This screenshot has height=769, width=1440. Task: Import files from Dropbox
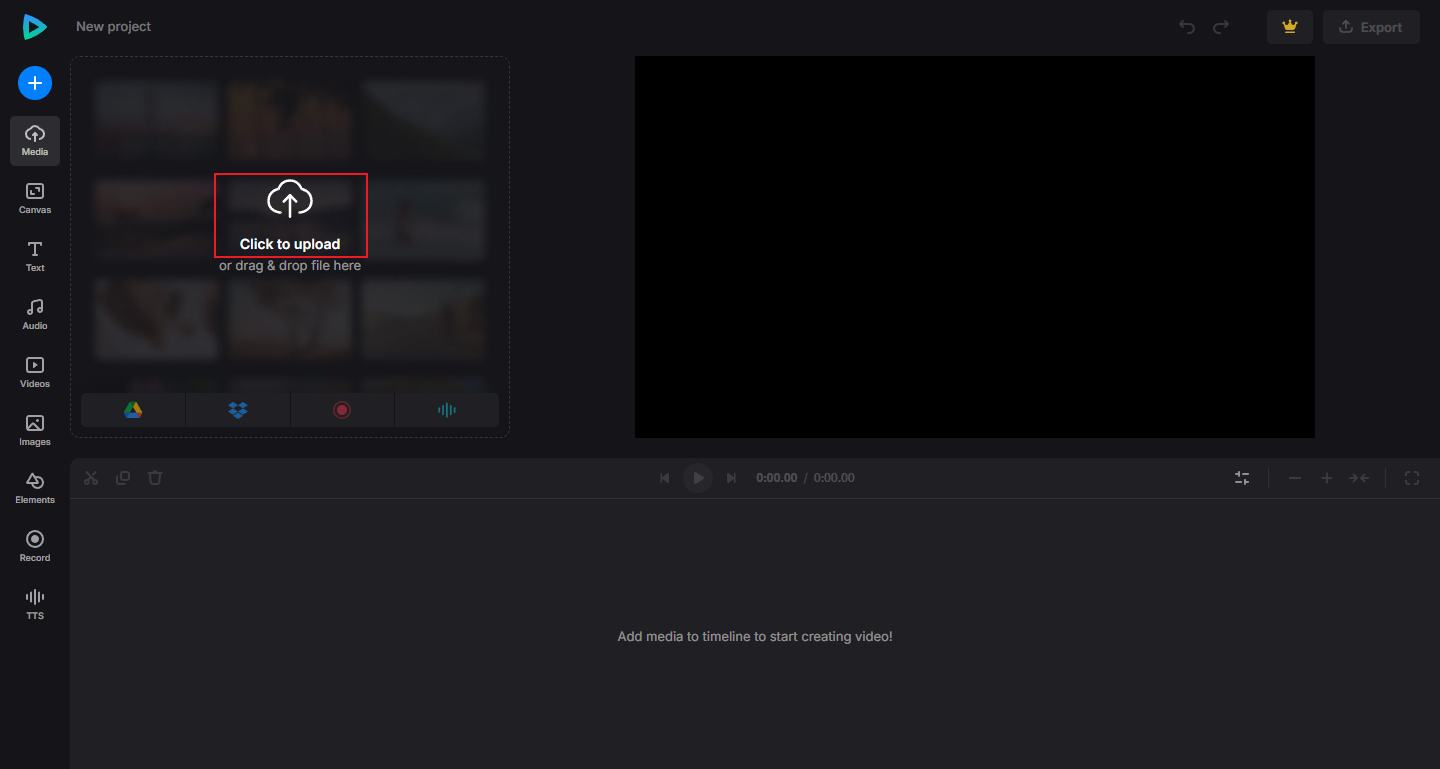tap(237, 409)
